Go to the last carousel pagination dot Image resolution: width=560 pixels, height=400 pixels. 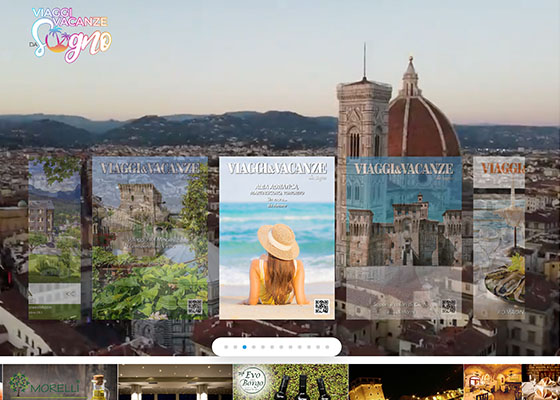click(x=327, y=347)
